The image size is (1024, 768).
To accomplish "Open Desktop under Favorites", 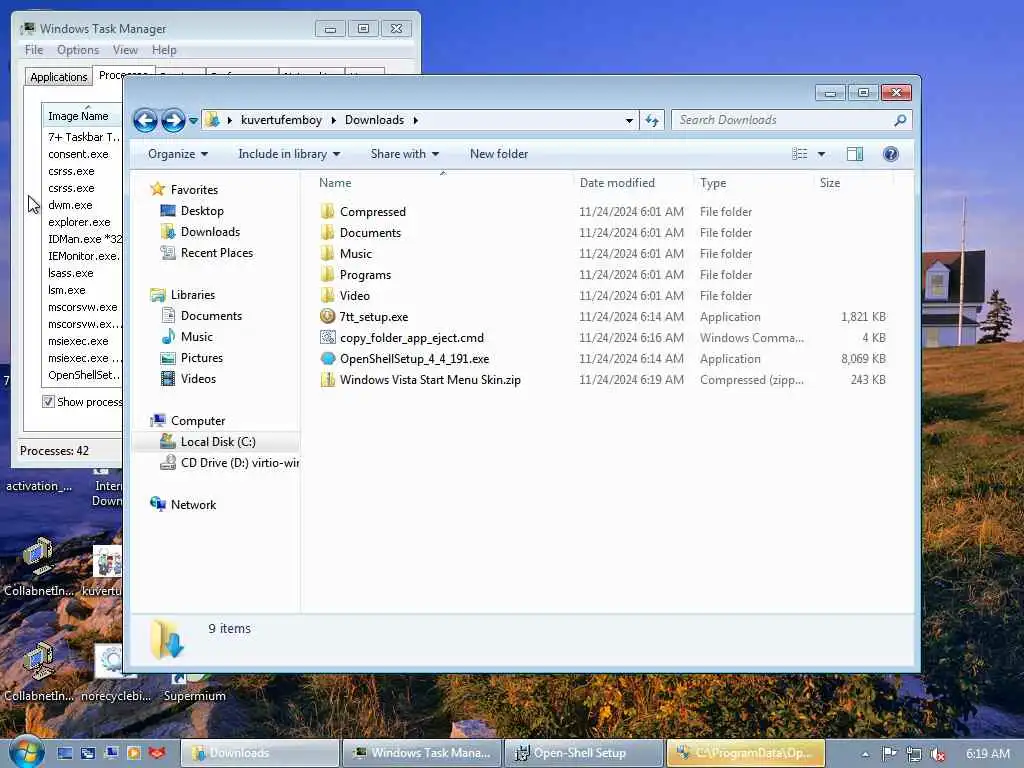I will [x=202, y=211].
